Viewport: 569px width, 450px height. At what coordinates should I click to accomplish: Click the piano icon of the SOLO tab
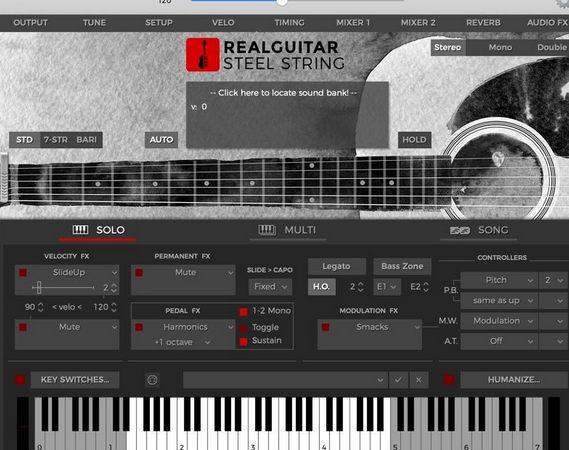(x=80, y=230)
